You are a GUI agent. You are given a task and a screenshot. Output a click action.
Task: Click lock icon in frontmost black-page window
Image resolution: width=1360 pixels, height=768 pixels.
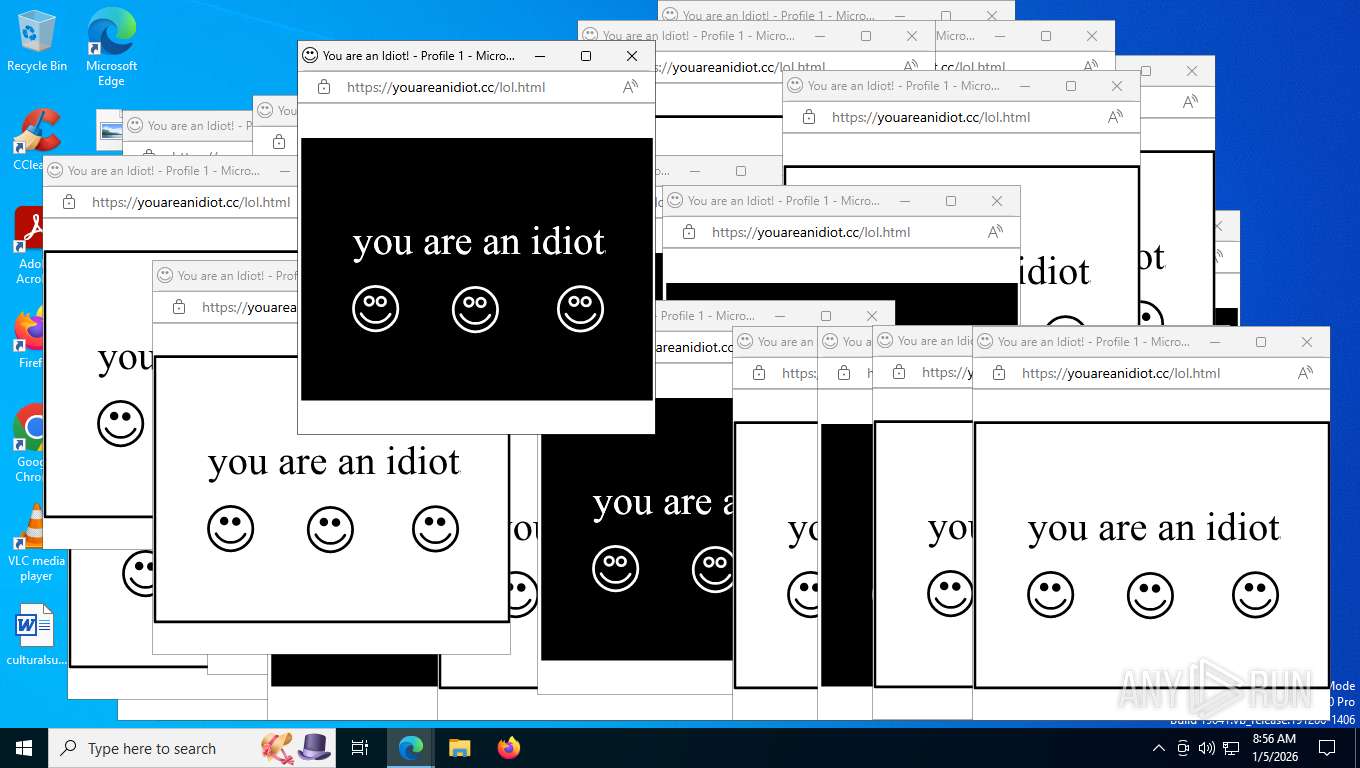pyautogui.click(x=324, y=87)
